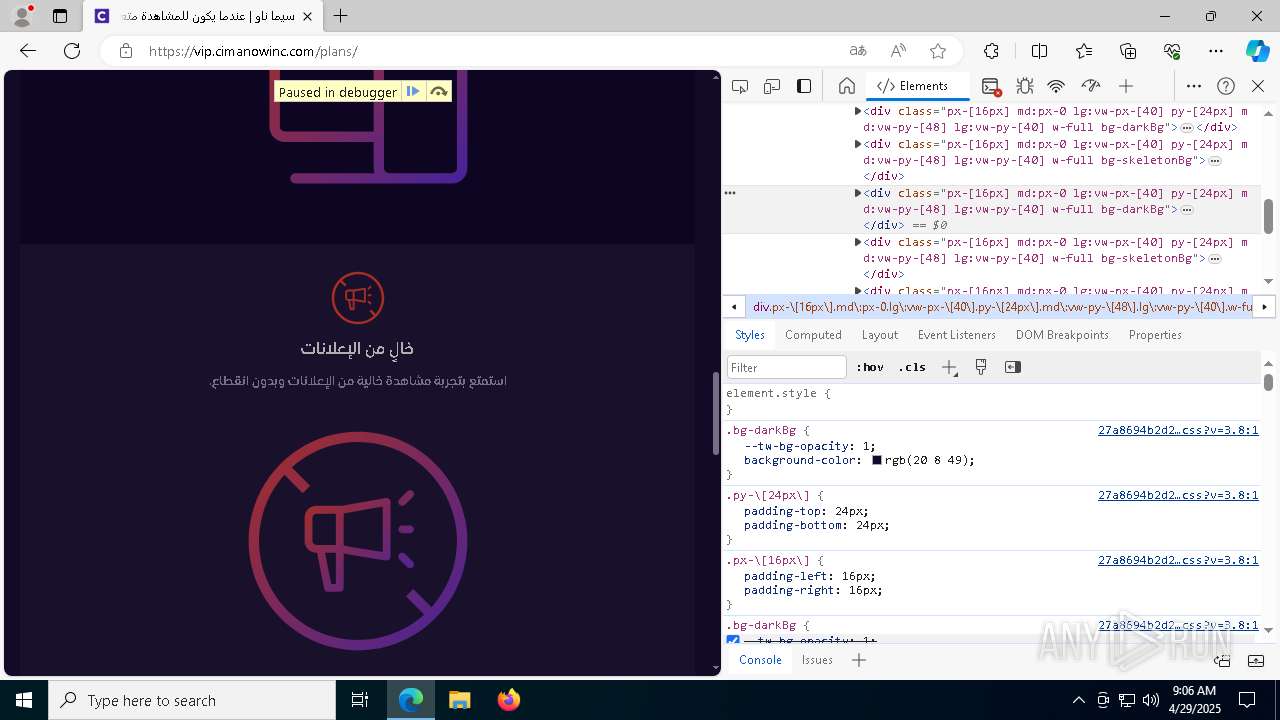Resume script execution in debugger overlay
1280x720 pixels.
(413, 92)
